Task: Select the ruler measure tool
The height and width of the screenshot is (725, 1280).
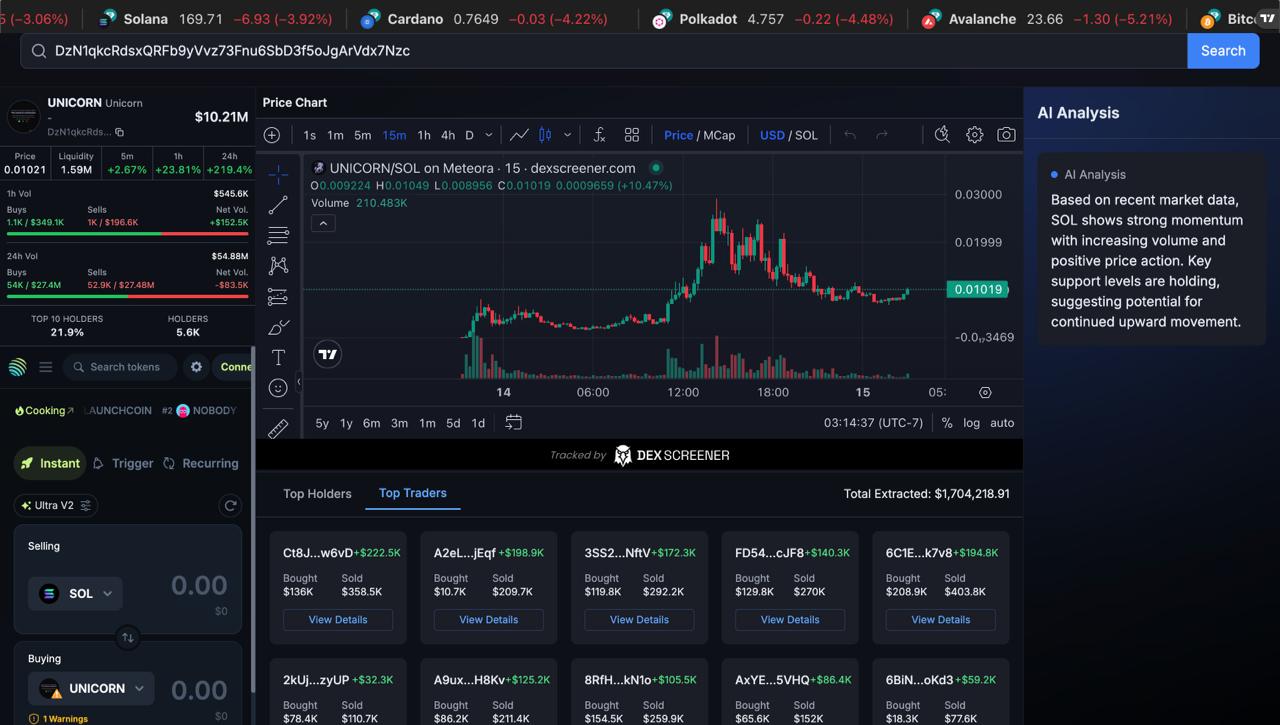Action: [278, 428]
